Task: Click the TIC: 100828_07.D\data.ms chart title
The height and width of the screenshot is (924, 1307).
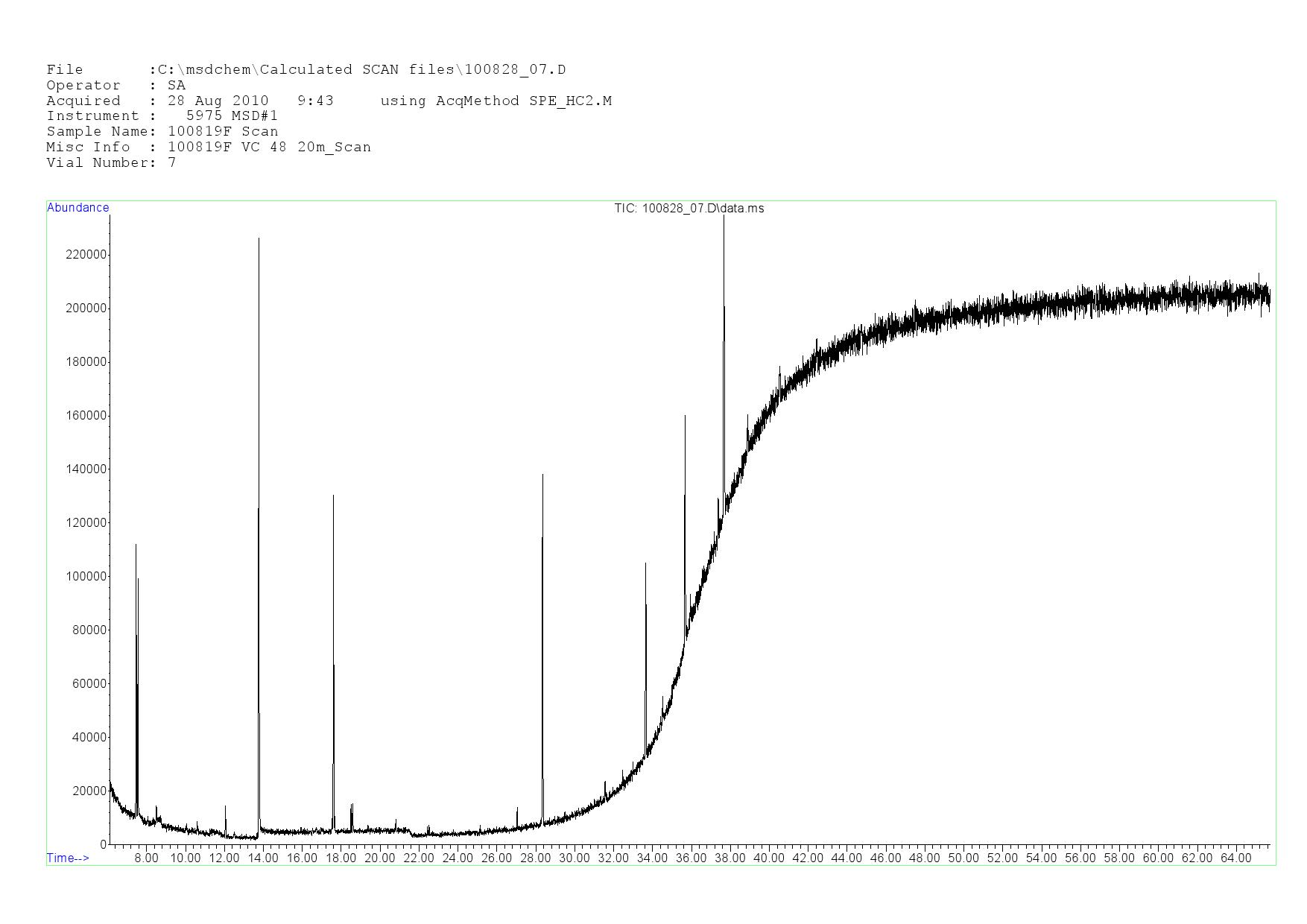Action: pos(689,209)
